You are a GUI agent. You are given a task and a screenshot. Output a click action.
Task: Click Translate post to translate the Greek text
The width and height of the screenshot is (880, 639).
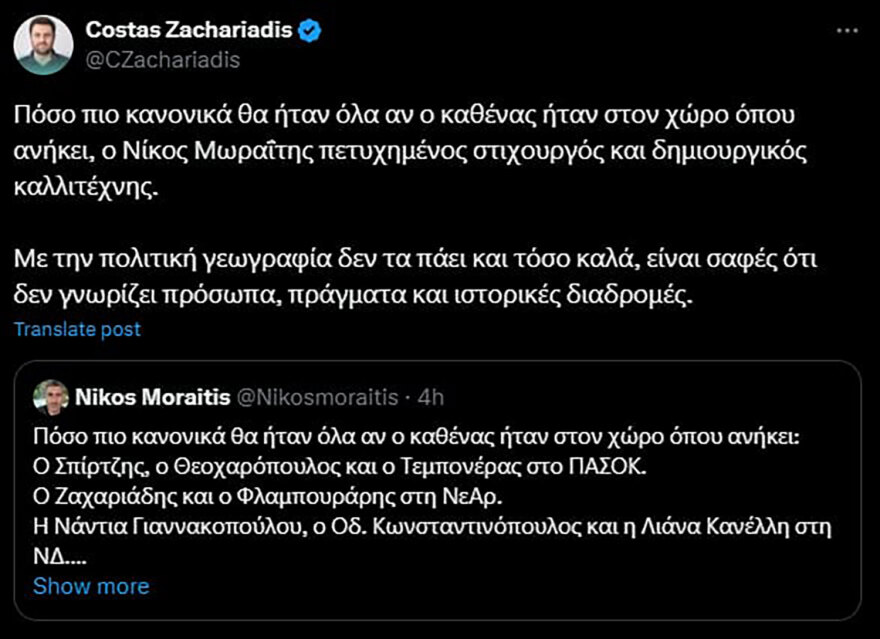[x=78, y=328]
